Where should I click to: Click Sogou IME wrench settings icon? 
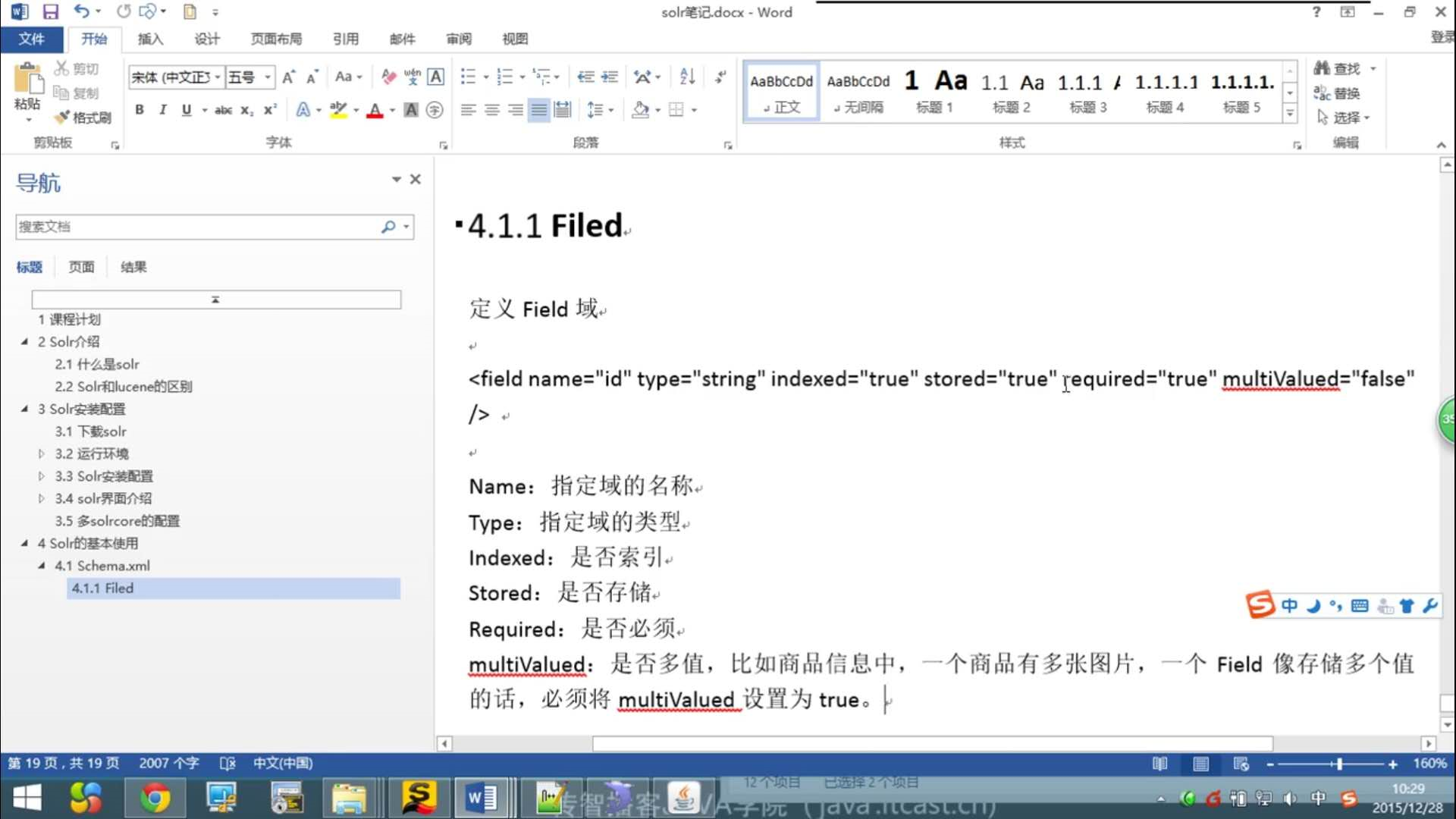(x=1430, y=606)
